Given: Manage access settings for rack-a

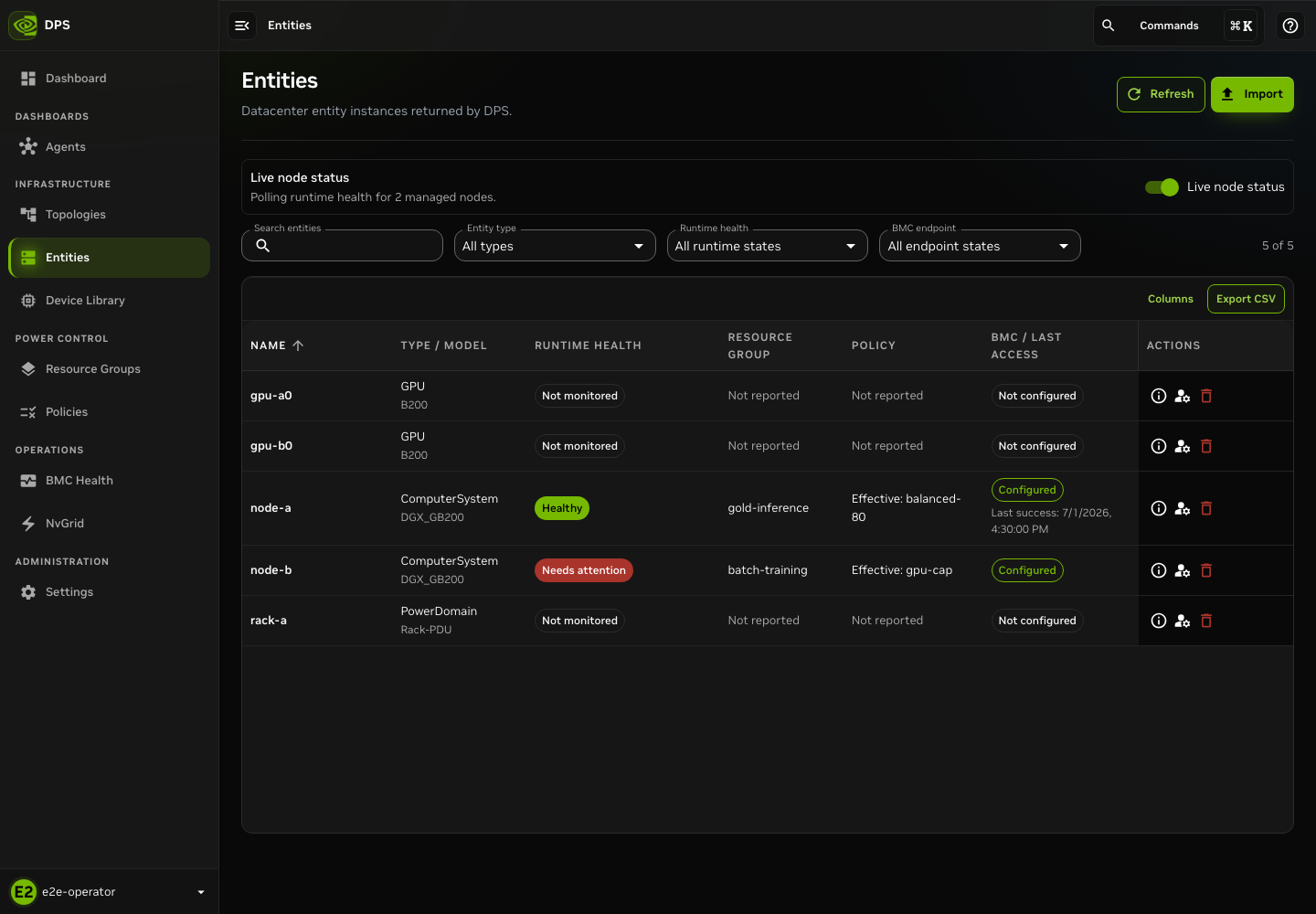Looking at the screenshot, I should 1183,621.
